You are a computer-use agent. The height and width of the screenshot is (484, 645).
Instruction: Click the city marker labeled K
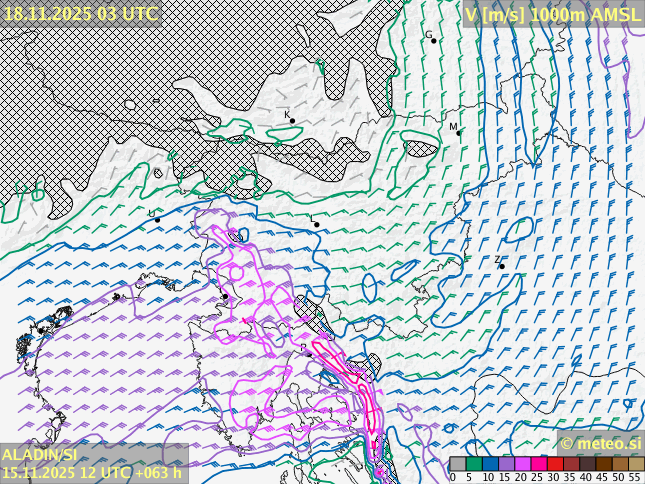tap(292, 121)
